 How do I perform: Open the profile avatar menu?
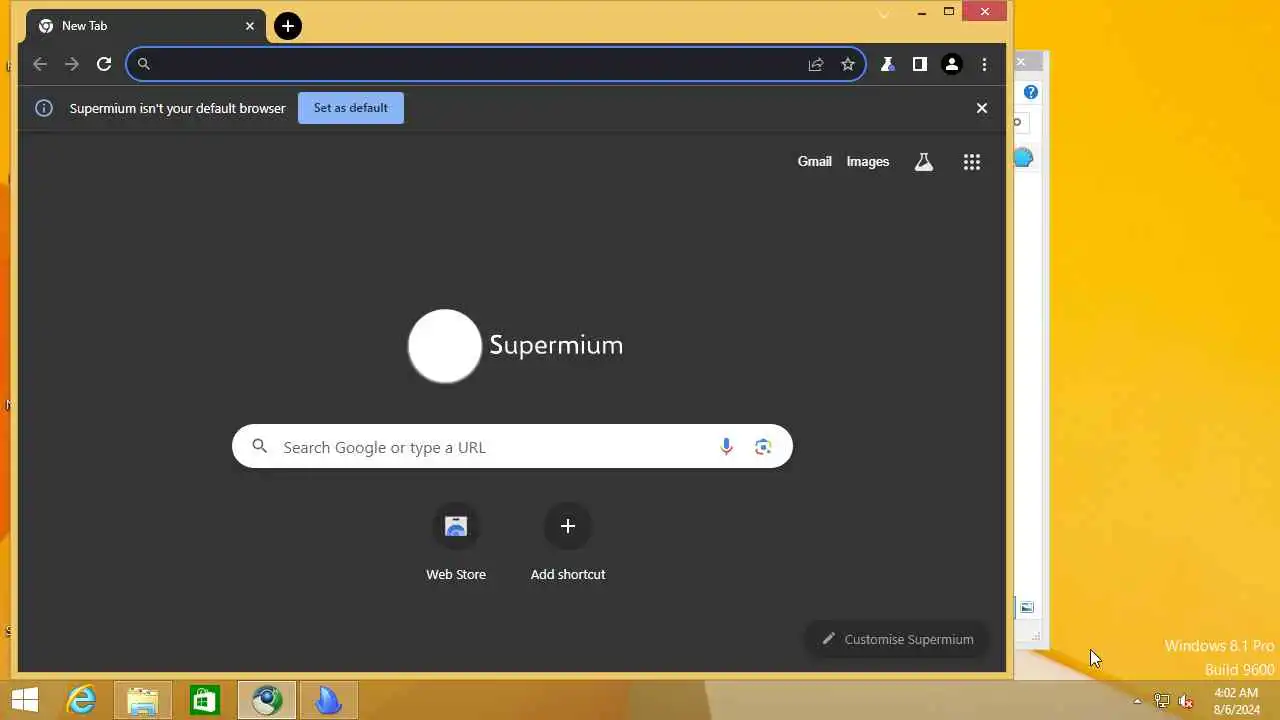coord(952,64)
